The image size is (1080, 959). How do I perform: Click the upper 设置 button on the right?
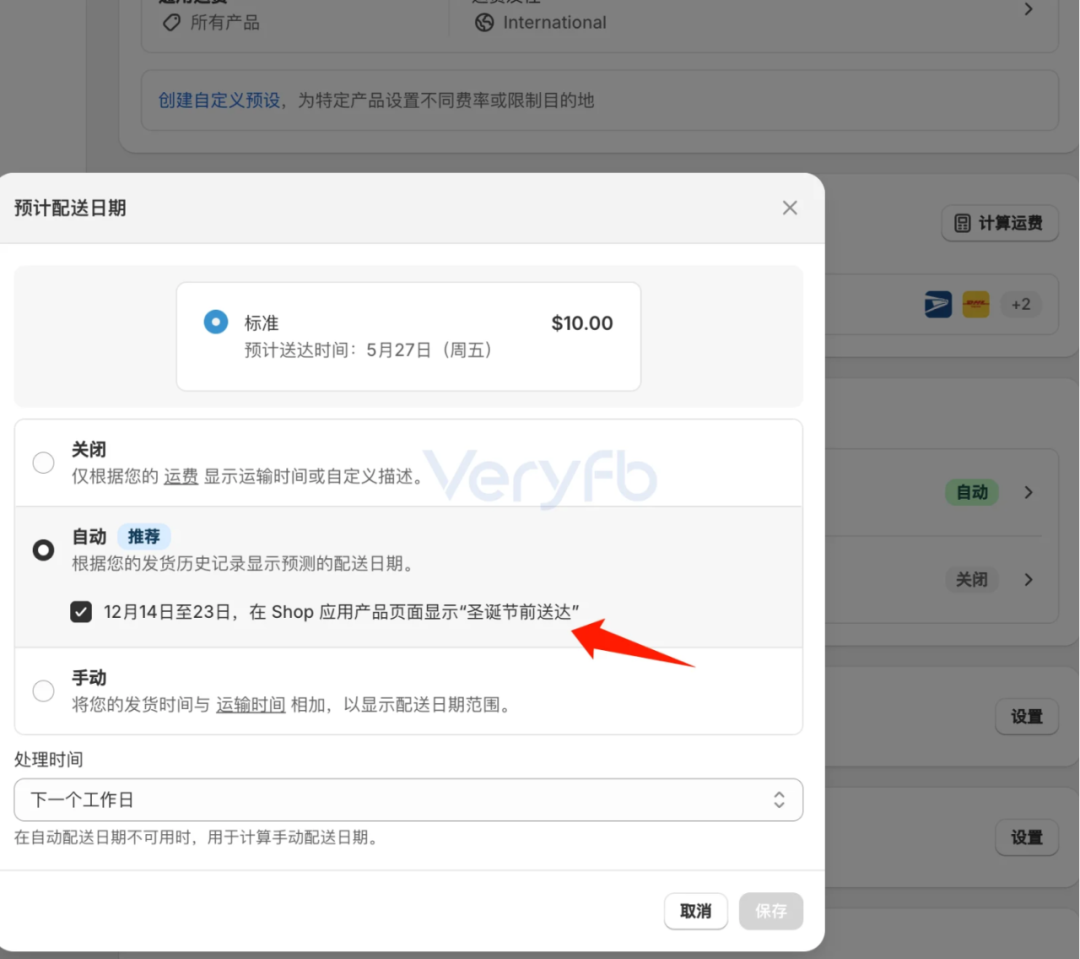point(1027,717)
